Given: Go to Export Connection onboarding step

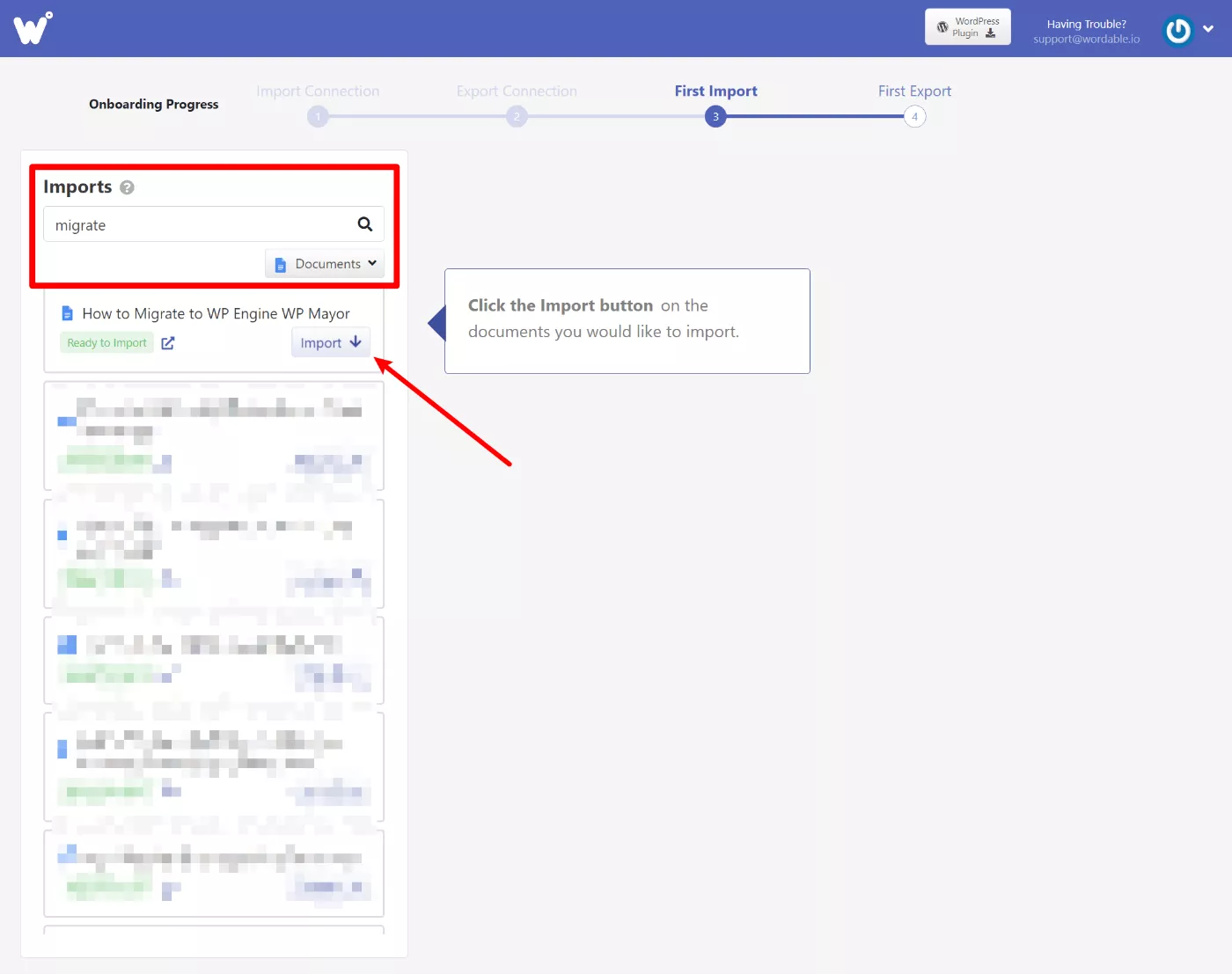Looking at the screenshot, I should [x=517, y=92].
